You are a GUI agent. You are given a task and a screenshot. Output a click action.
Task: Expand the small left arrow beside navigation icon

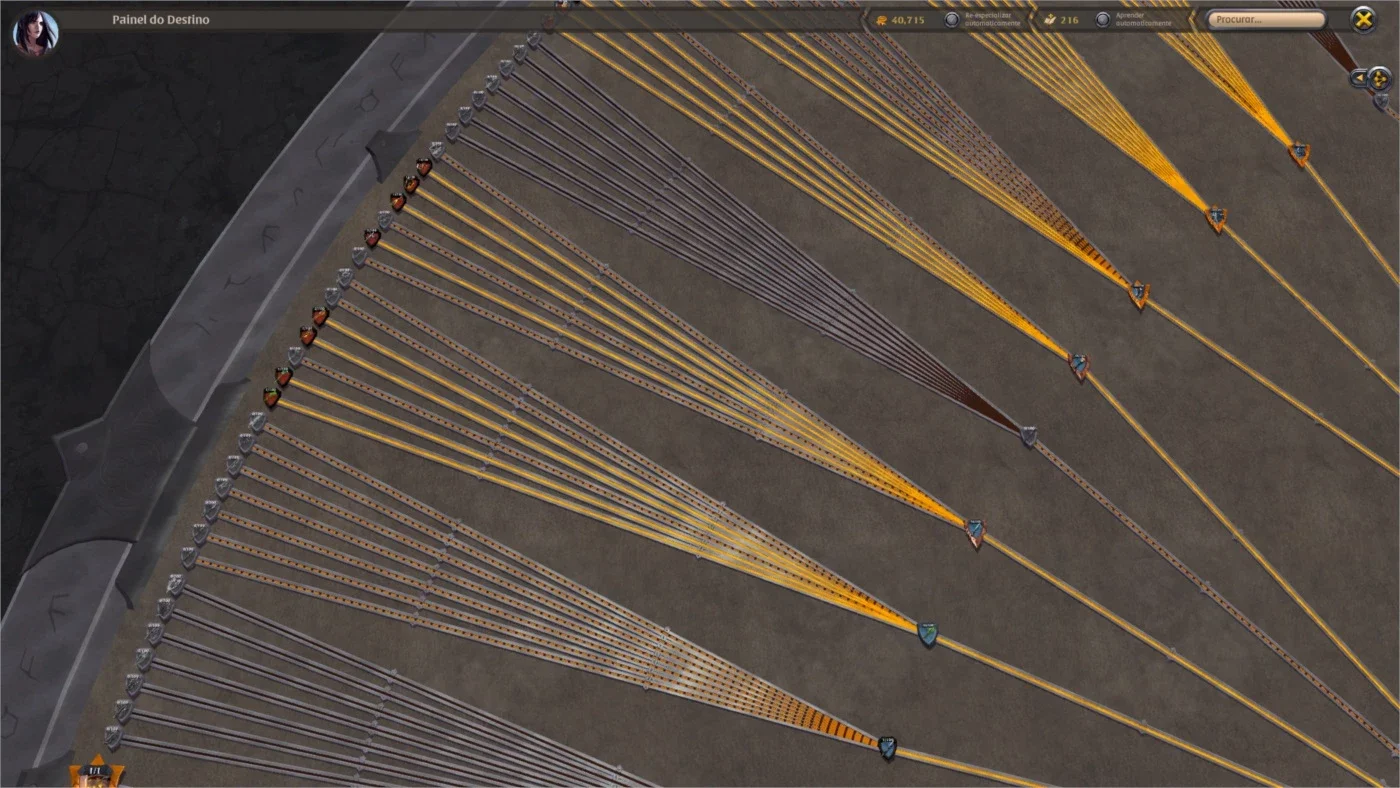pos(1358,77)
